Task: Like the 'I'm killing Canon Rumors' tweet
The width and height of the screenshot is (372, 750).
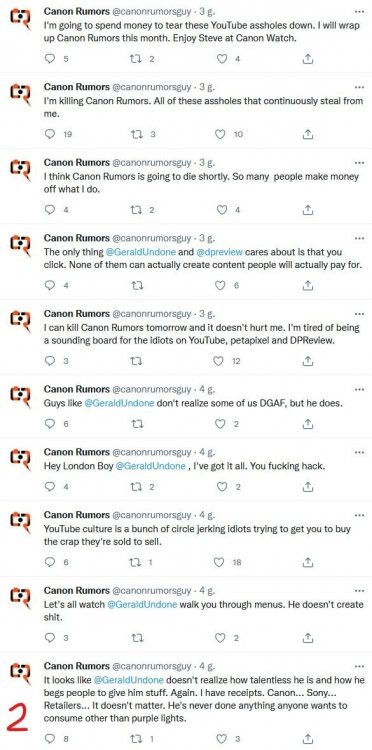Action: click(x=220, y=134)
